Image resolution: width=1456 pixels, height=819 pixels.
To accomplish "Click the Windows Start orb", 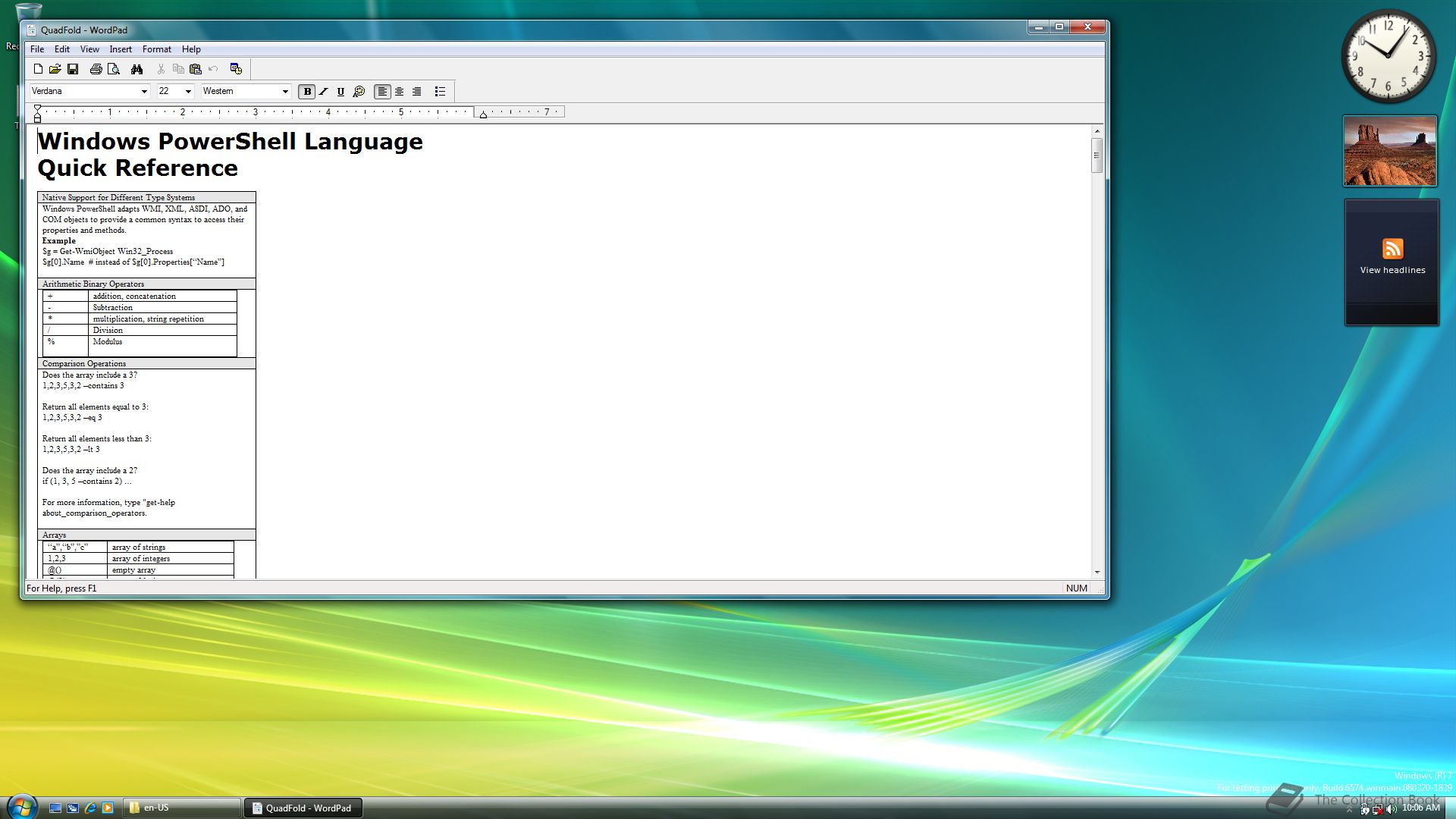I will pyautogui.click(x=22, y=807).
